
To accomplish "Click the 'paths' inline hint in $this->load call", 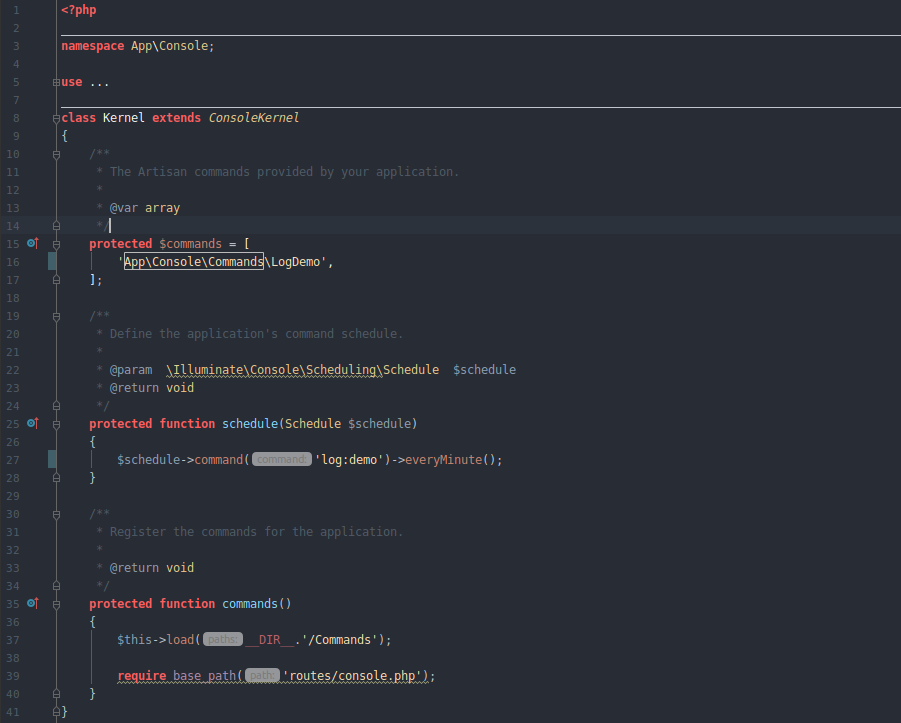I will 222,639.
